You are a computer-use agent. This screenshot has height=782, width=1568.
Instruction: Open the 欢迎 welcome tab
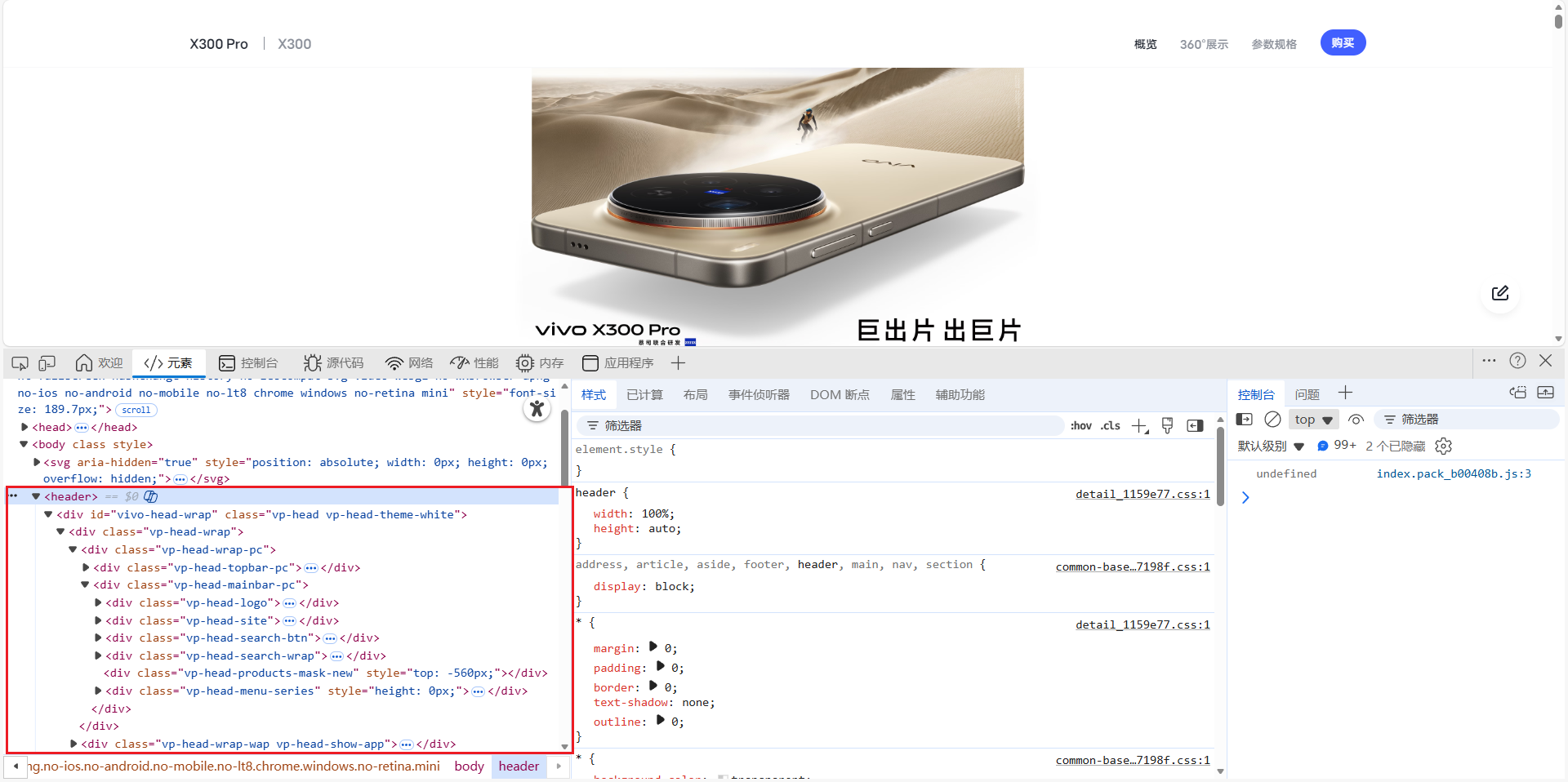pyautogui.click(x=99, y=363)
